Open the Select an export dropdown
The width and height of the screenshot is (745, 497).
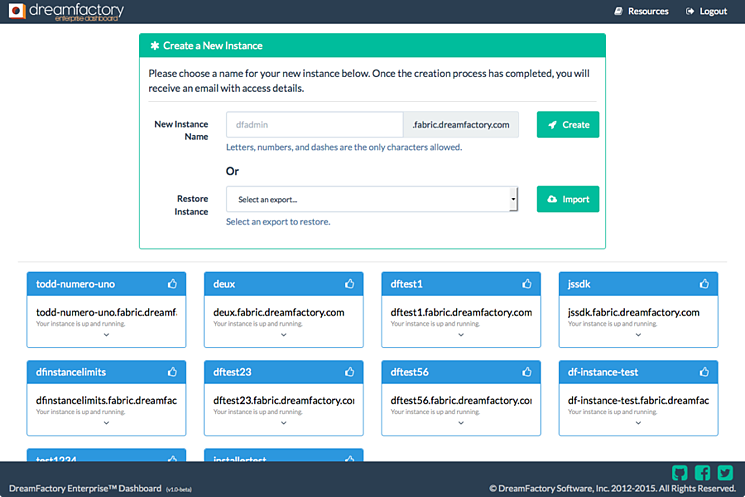tap(372, 199)
